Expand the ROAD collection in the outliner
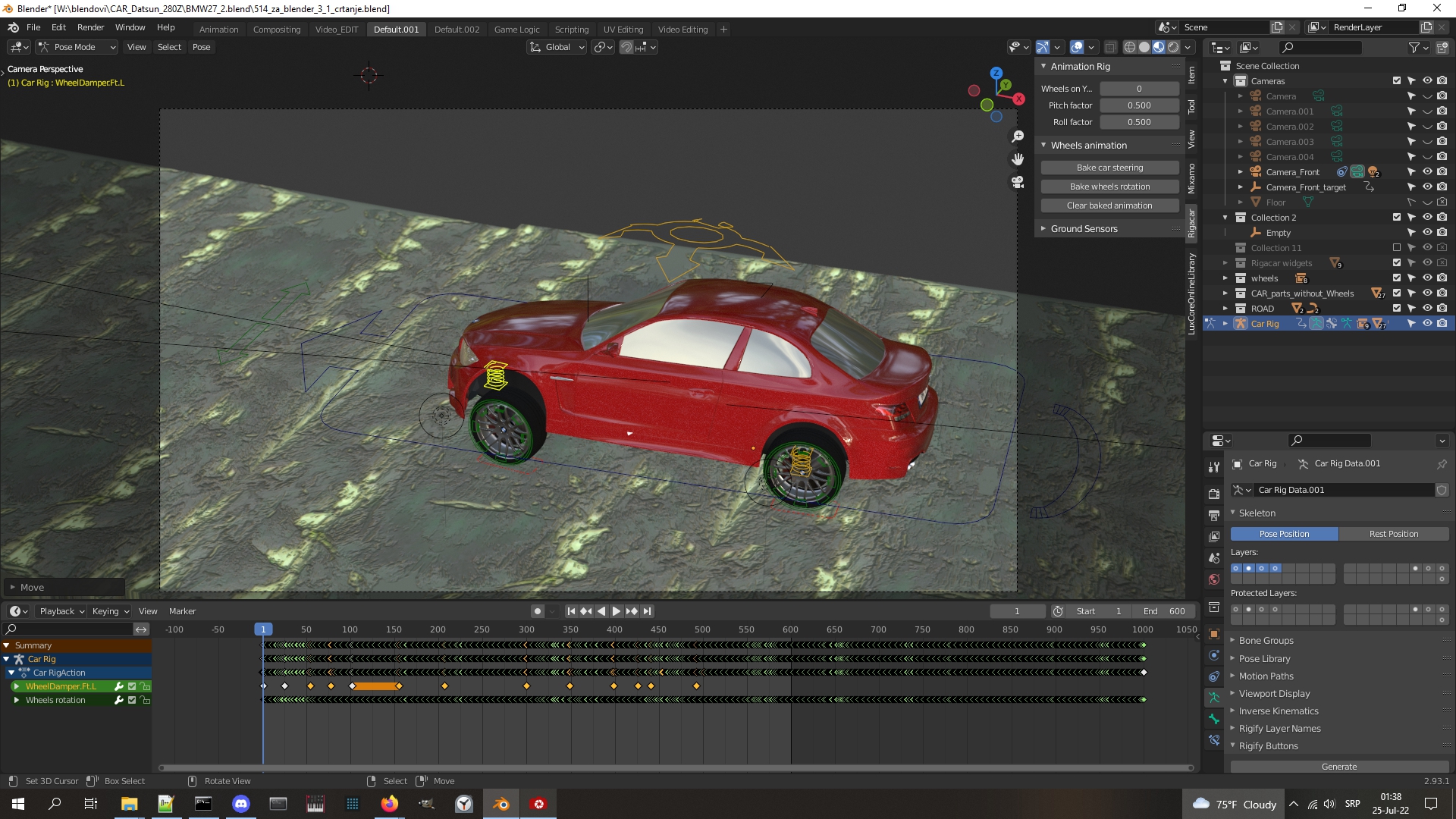Screen dimensions: 1456x819 coord(1225,309)
